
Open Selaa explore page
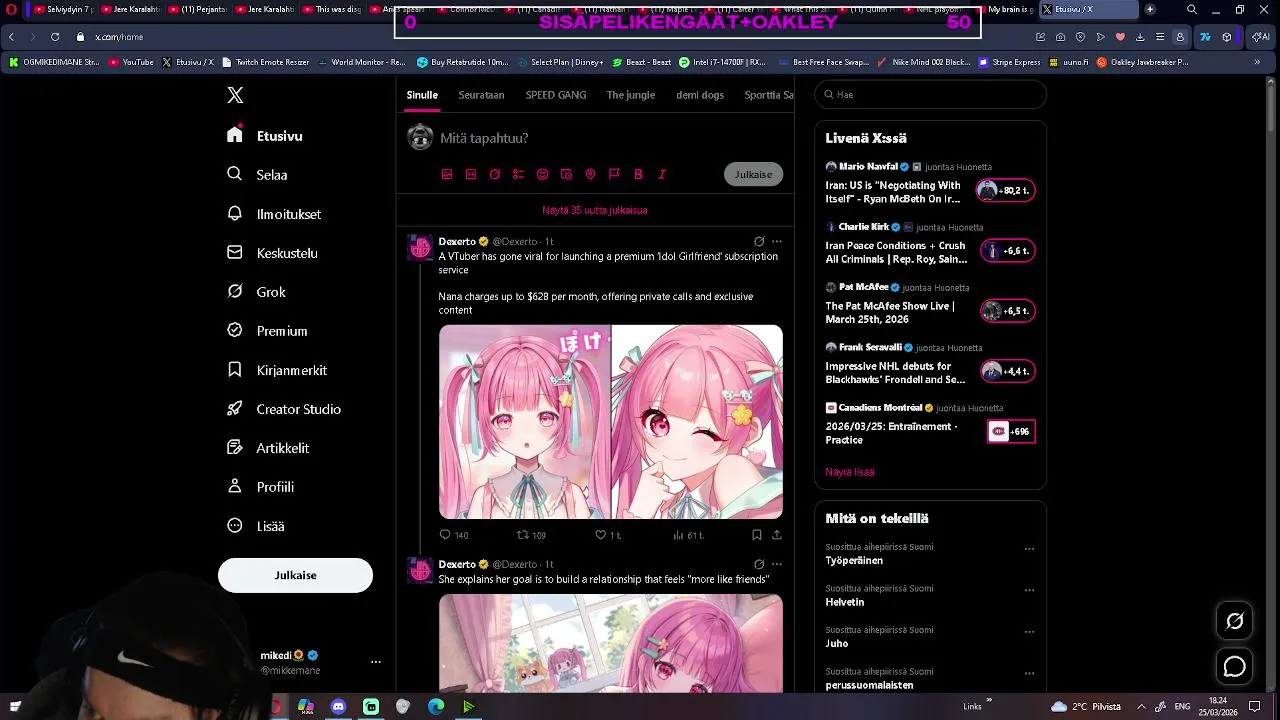(x=258, y=174)
